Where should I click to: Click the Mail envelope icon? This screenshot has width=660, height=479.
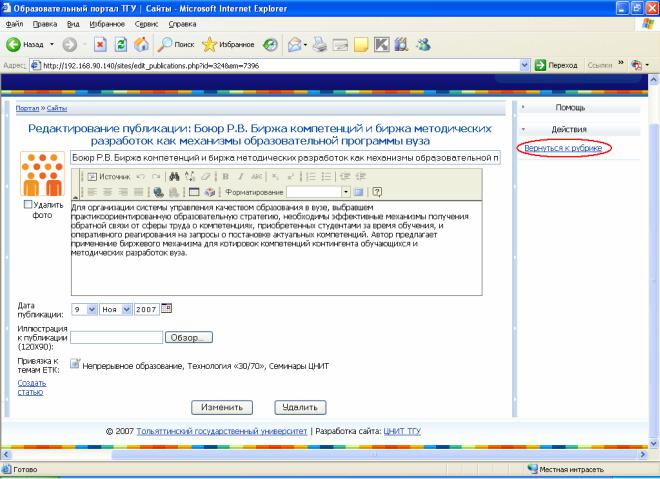tap(294, 45)
